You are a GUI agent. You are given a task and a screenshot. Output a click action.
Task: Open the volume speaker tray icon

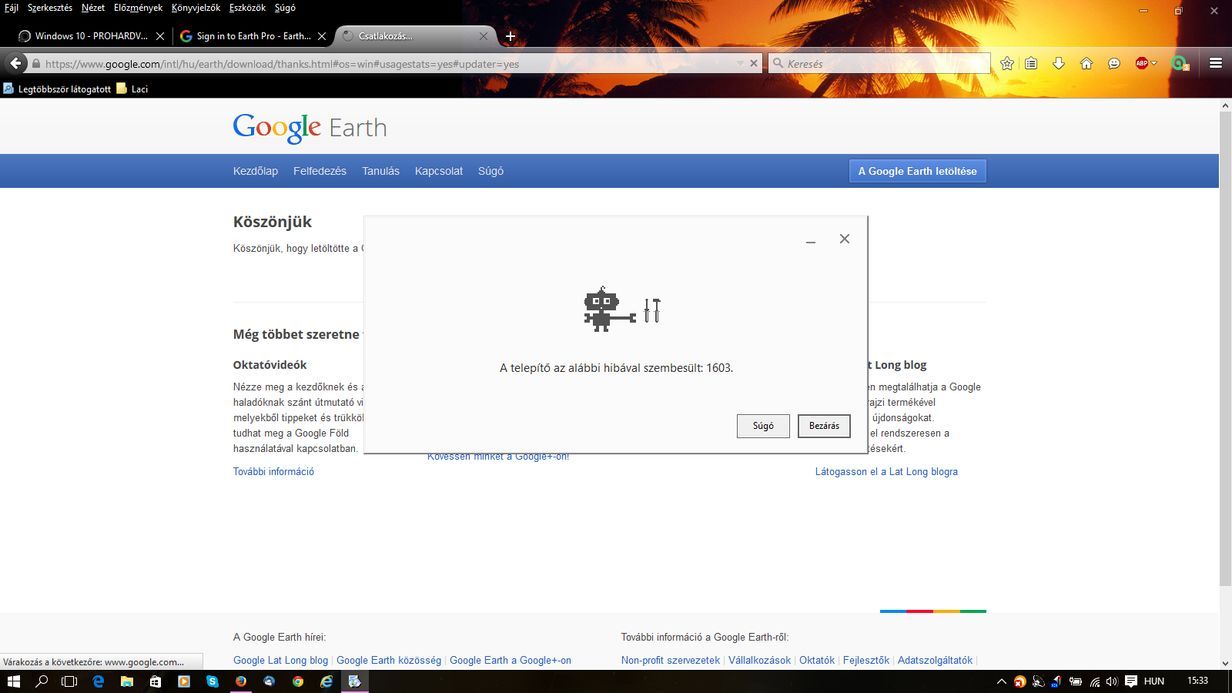pyautogui.click(x=1112, y=682)
